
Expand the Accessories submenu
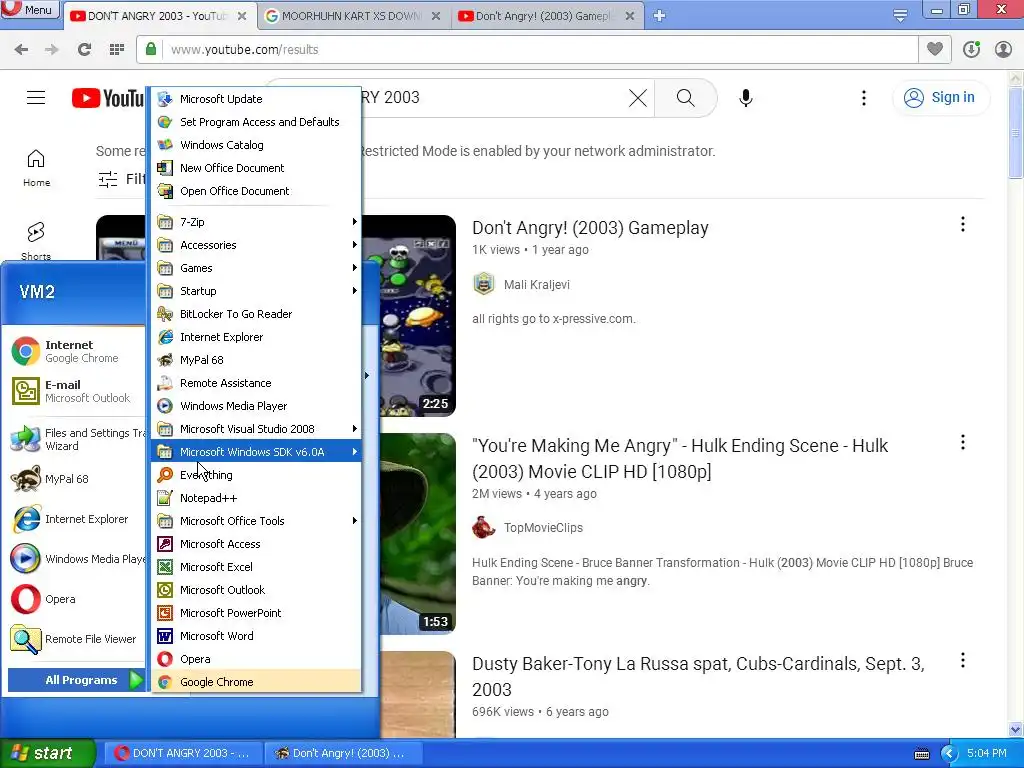(x=256, y=245)
